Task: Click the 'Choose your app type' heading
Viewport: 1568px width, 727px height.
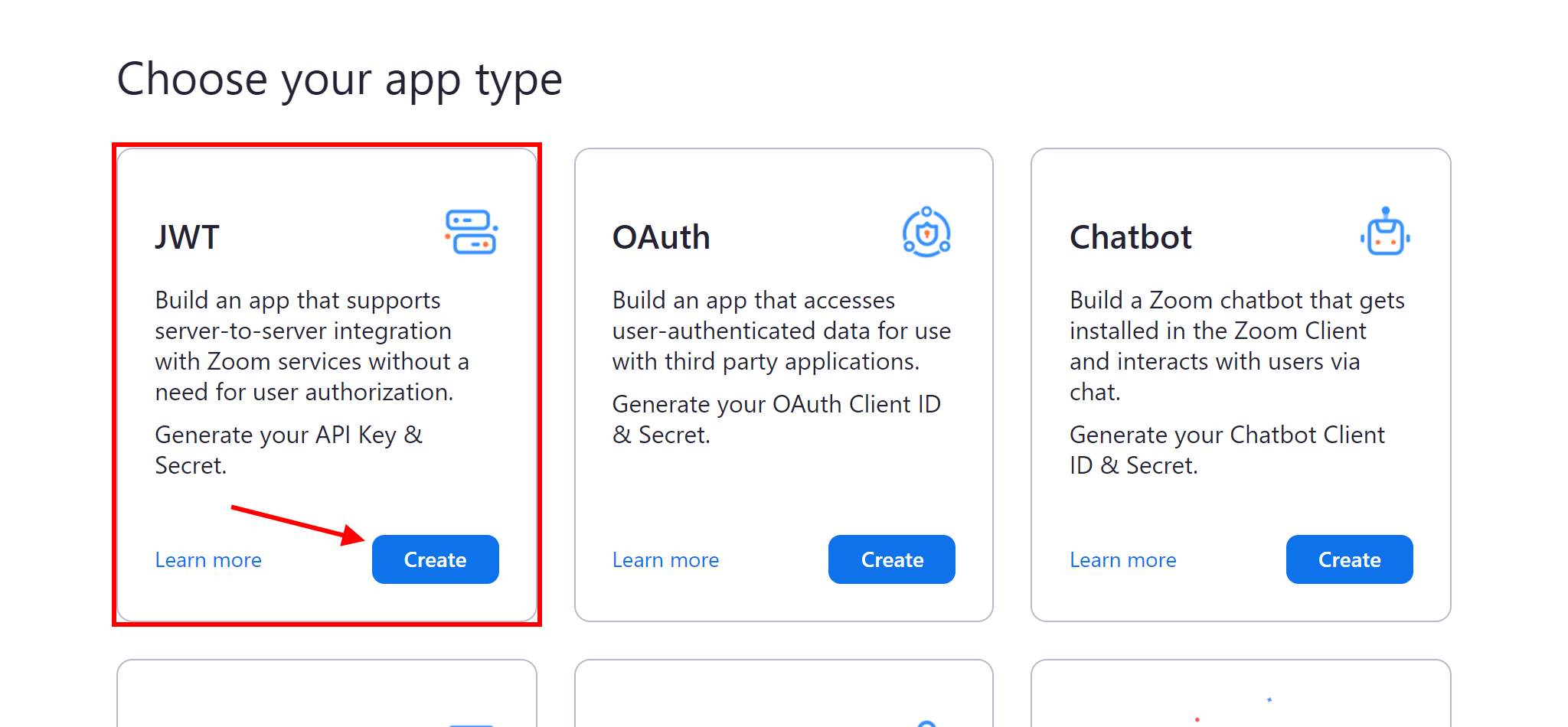Action: click(339, 80)
